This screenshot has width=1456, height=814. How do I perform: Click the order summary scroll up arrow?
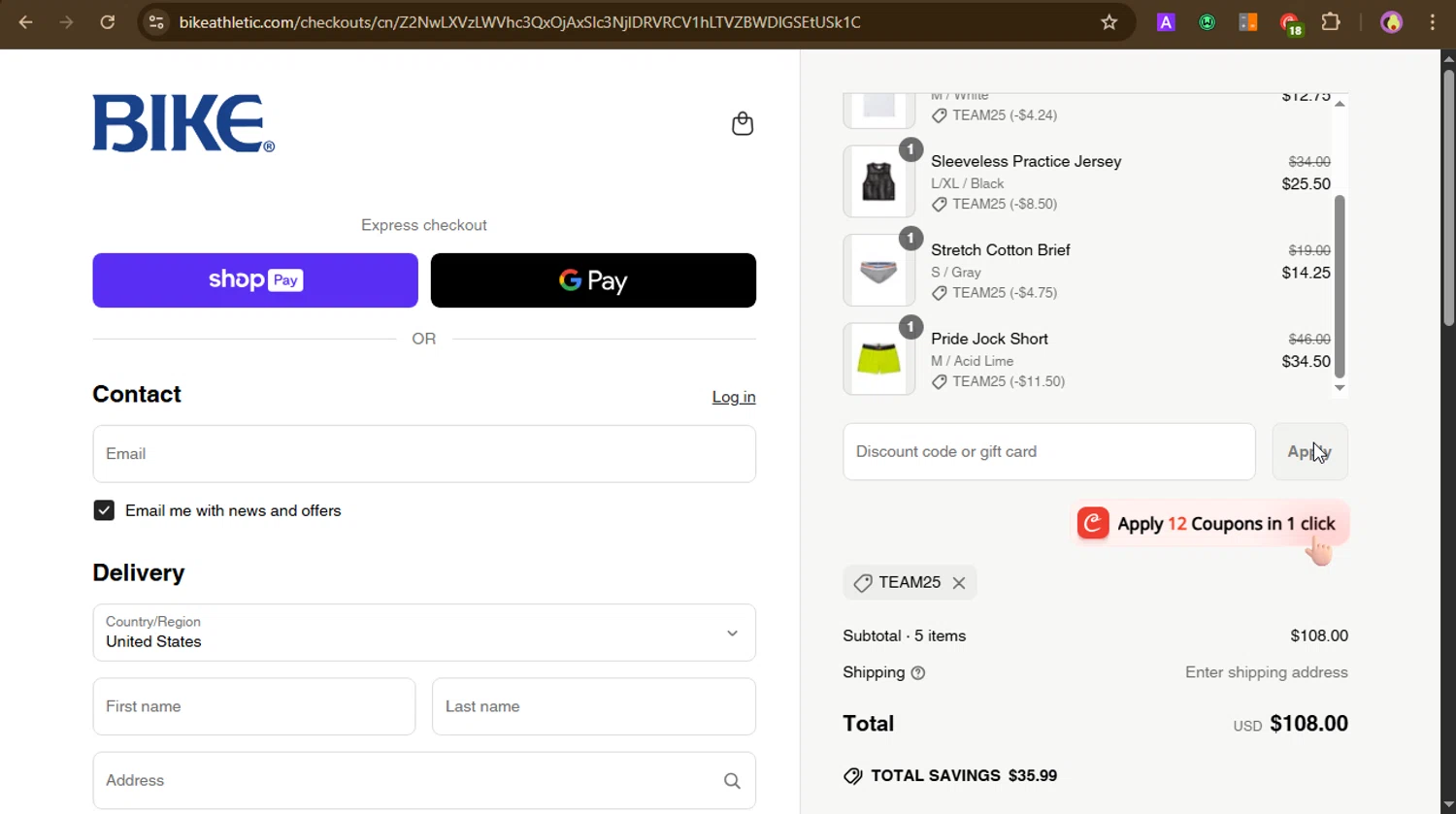click(x=1340, y=103)
